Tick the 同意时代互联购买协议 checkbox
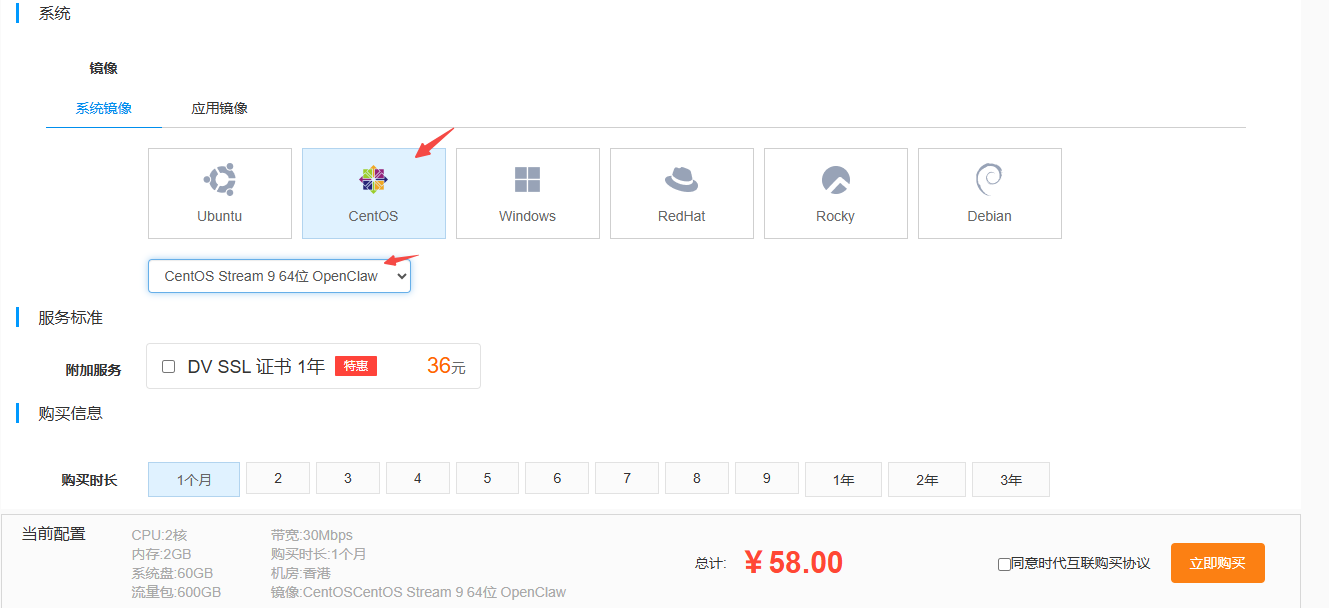Screen dimensions: 1329x608 [1004, 564]
